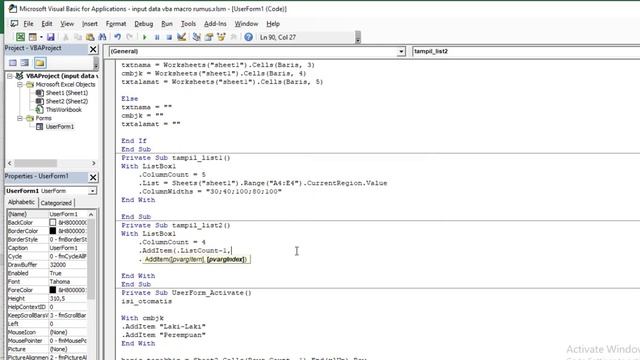Switch to the Categorized properties tab
Image resolution: width=640 pixels, height=360 pixels.
click(56, 202)
